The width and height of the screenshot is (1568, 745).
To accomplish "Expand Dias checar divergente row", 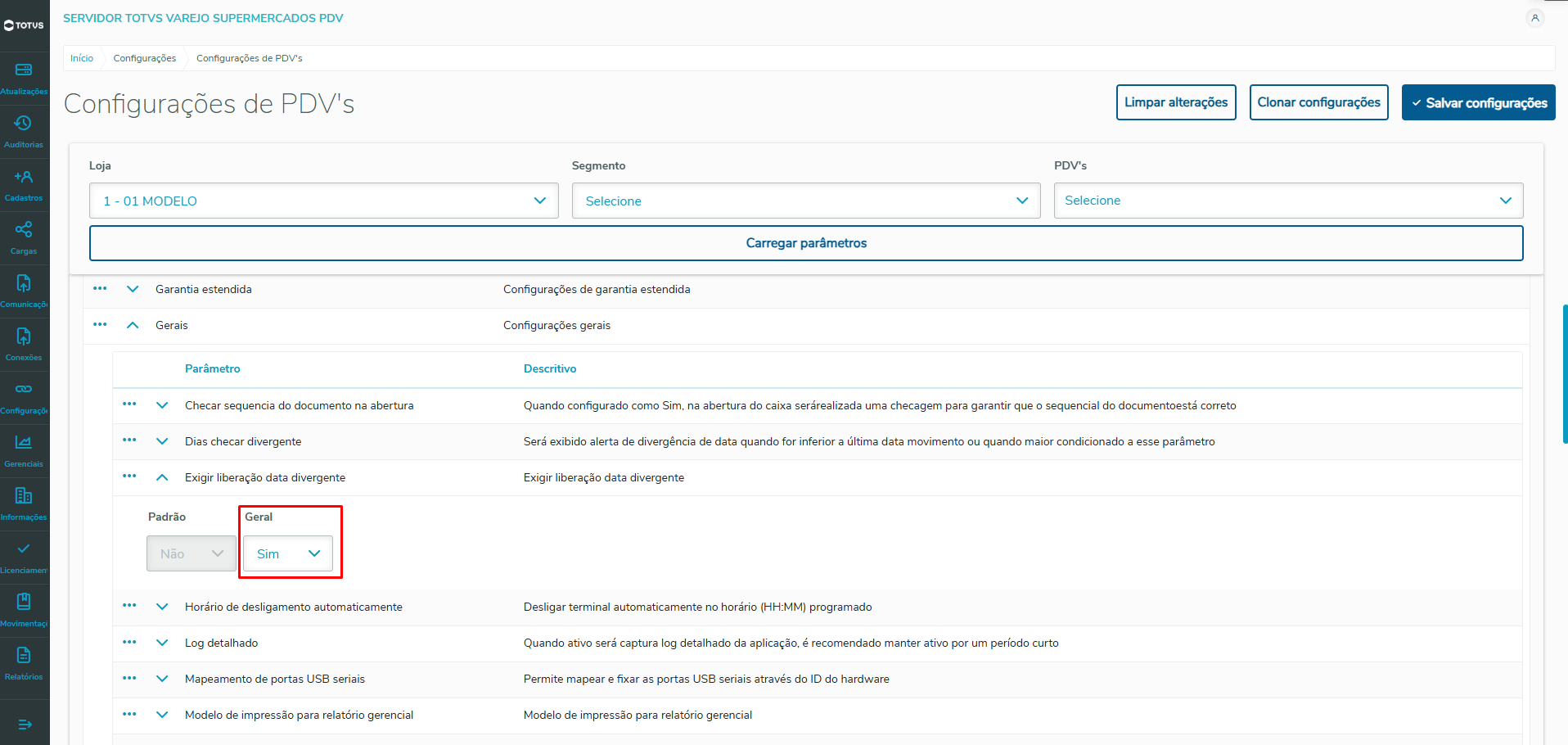I will (162, 441).
